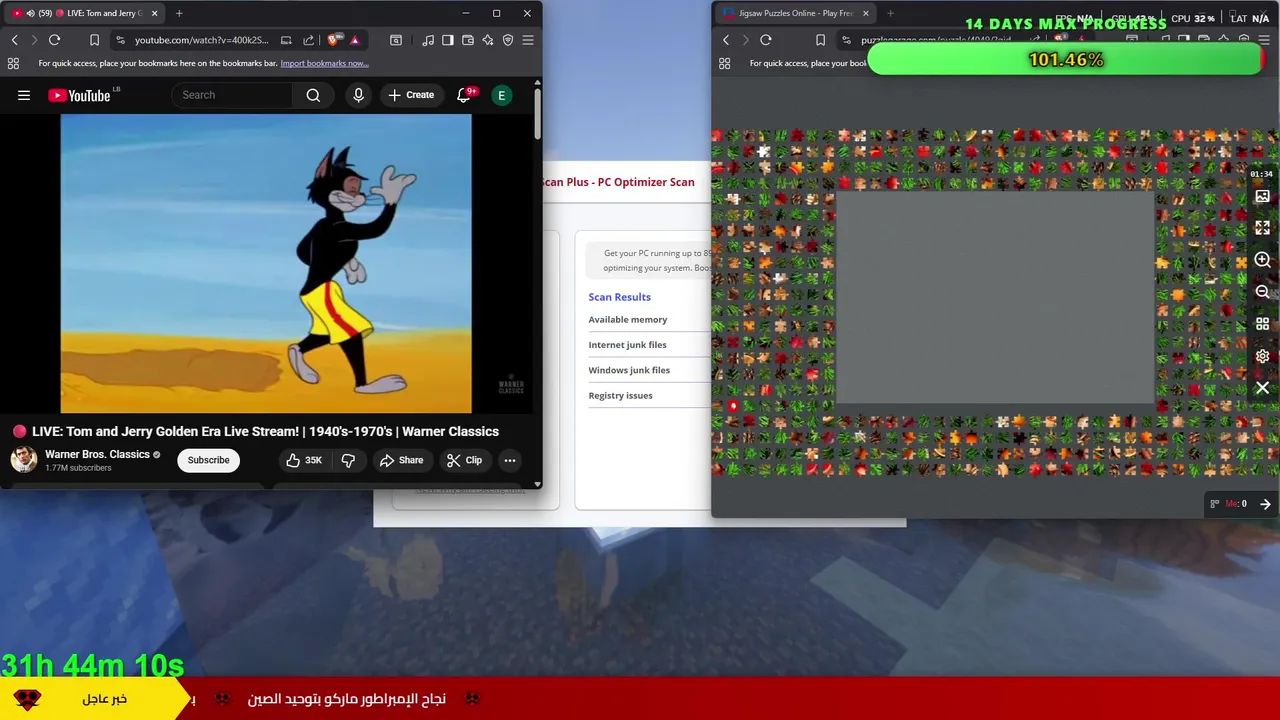Reload the puzzle page
The width and height of the screenshot is (1280, 720).
point(766,40)
